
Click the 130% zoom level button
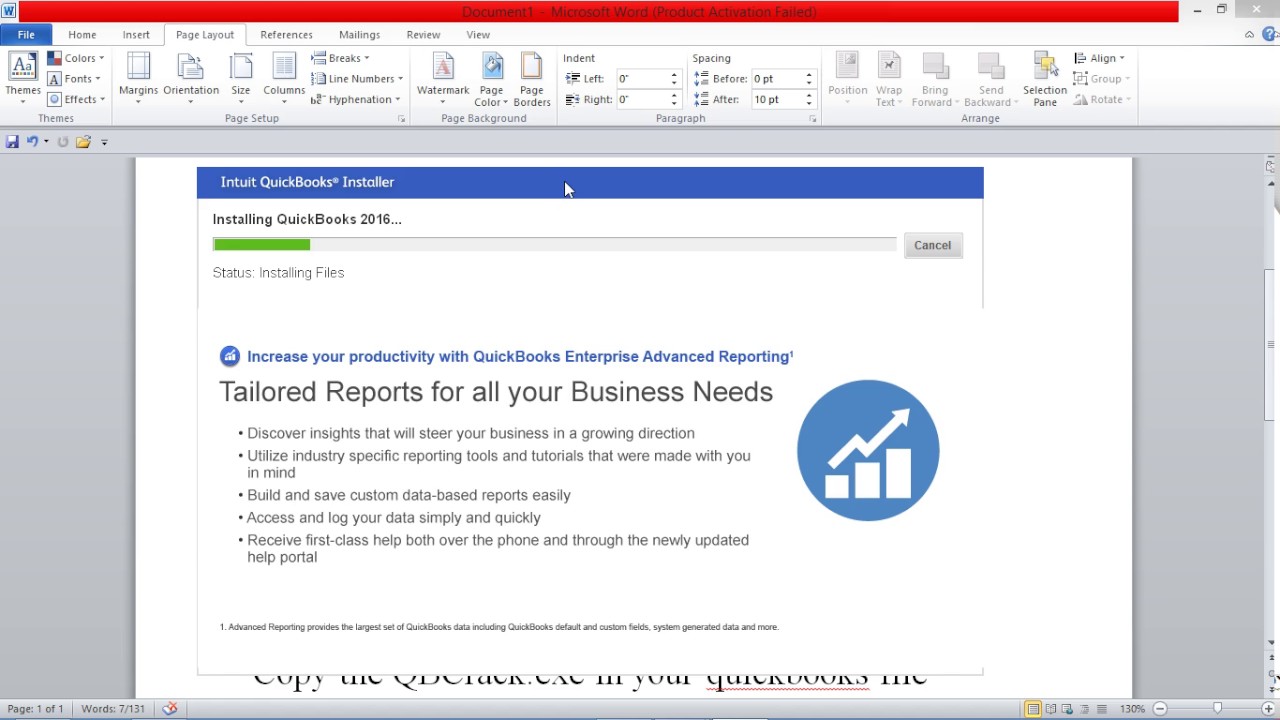coord(1132,709)
